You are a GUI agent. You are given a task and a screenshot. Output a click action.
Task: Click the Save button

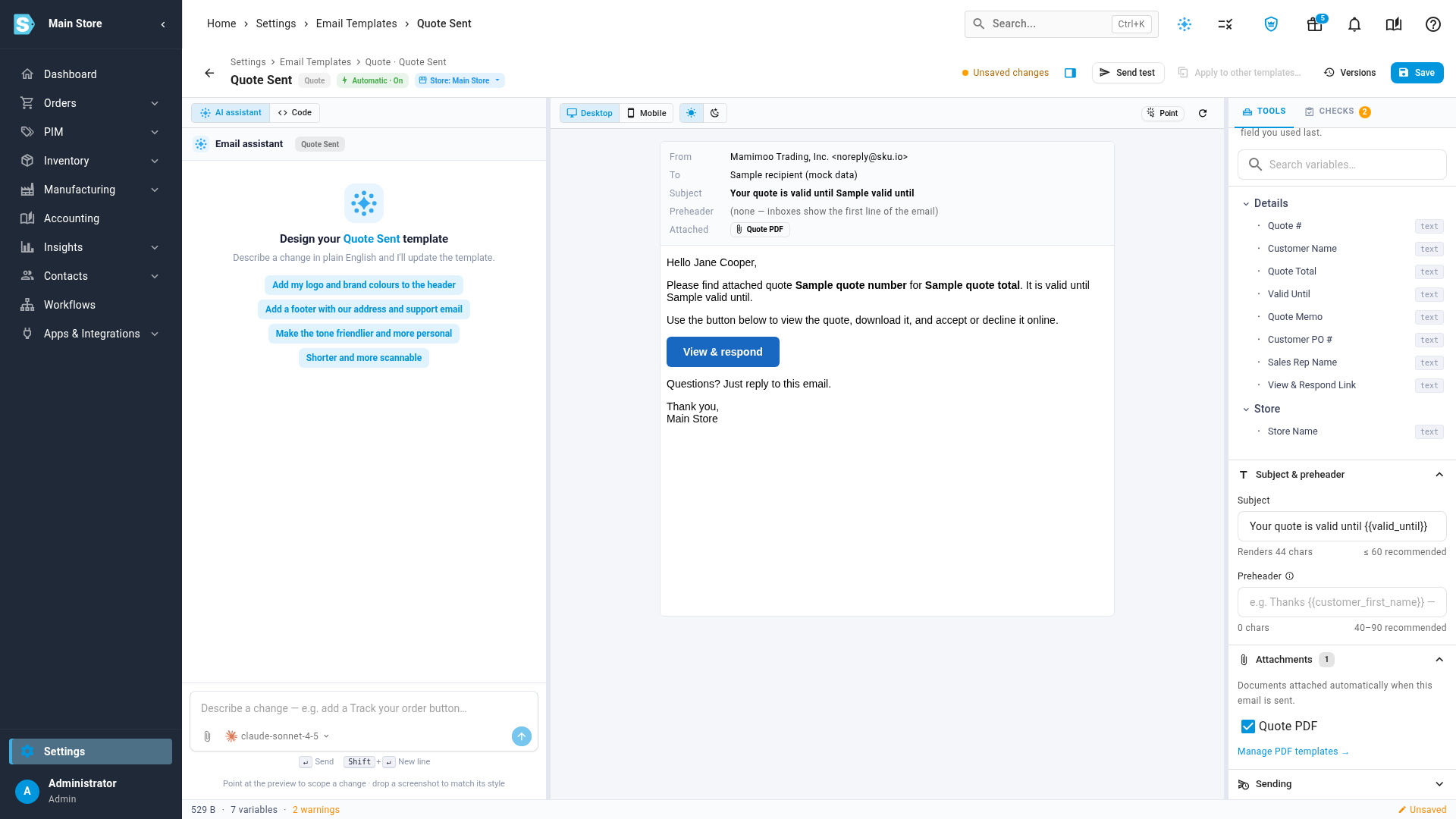(x=1417, y=73)
